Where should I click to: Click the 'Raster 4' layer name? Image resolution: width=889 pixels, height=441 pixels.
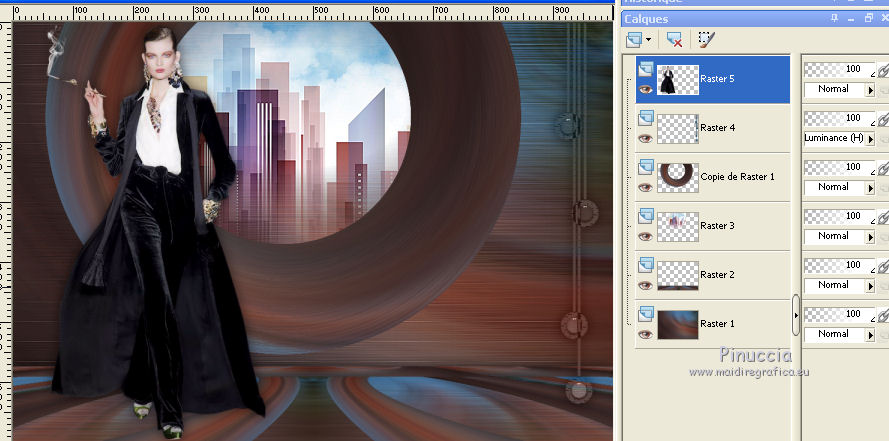(718, 128)
